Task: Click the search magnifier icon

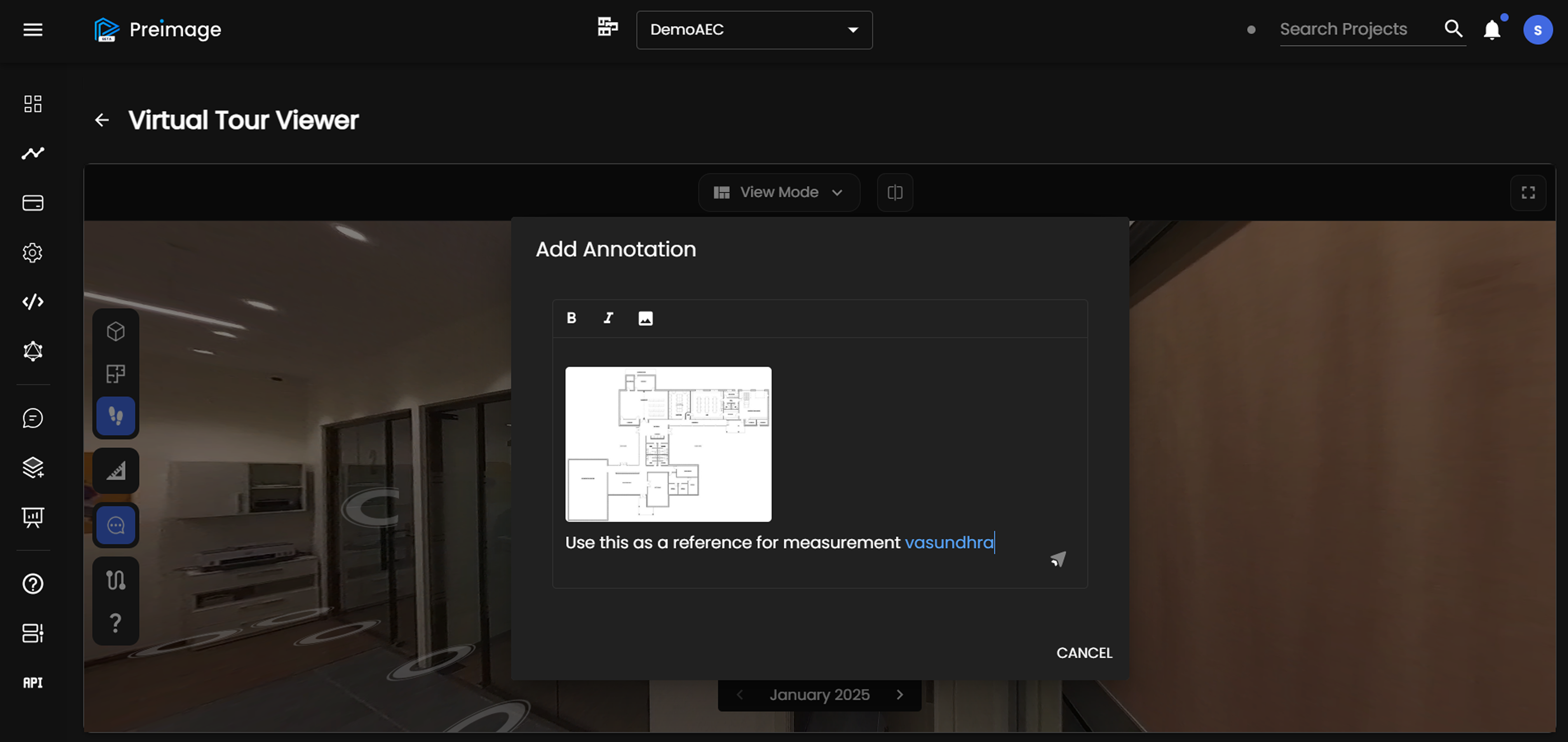Action: 1453,28
